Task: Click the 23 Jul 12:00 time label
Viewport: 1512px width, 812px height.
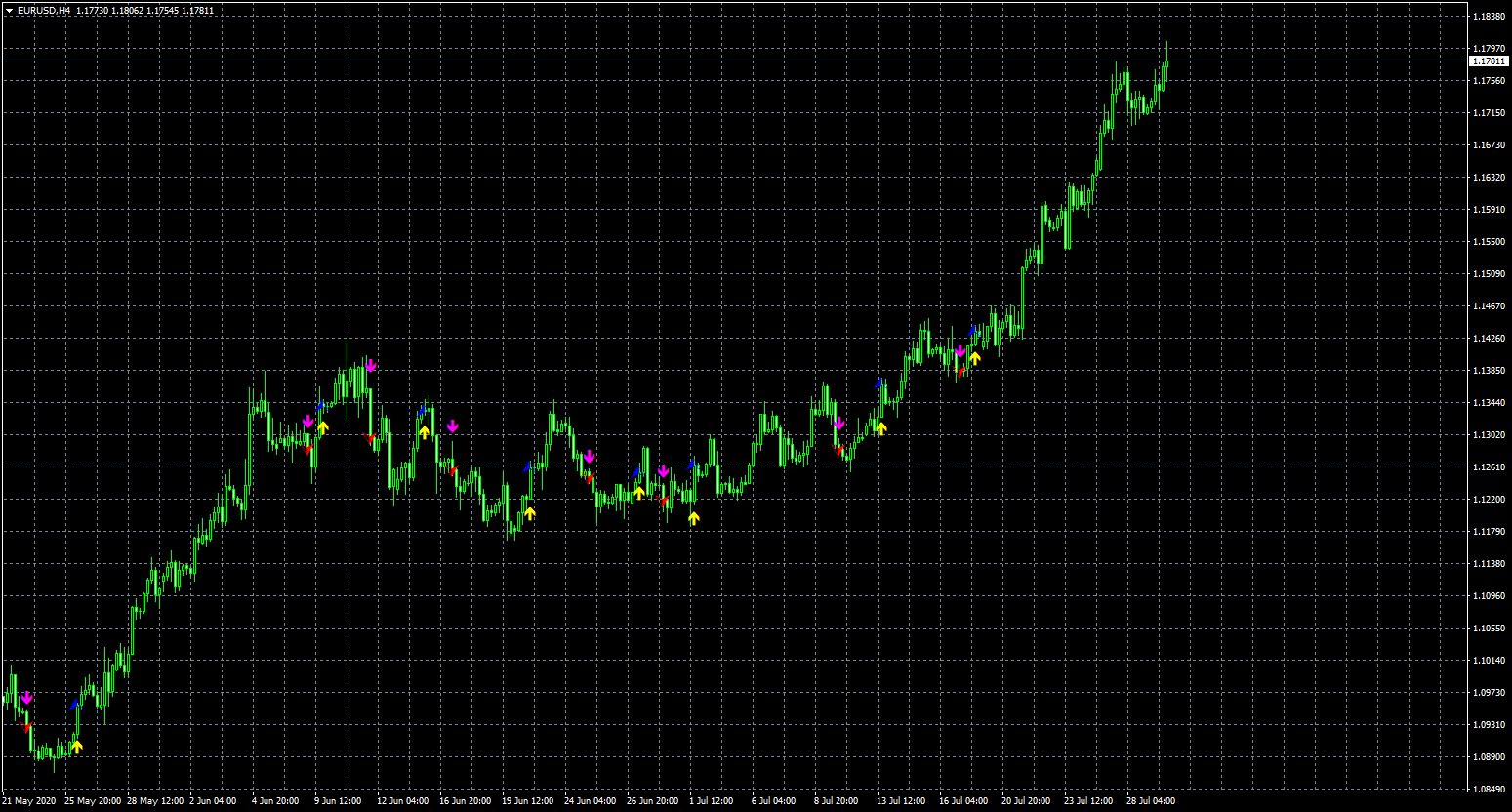Action: pyautogui.click(x=1089, y=801)
